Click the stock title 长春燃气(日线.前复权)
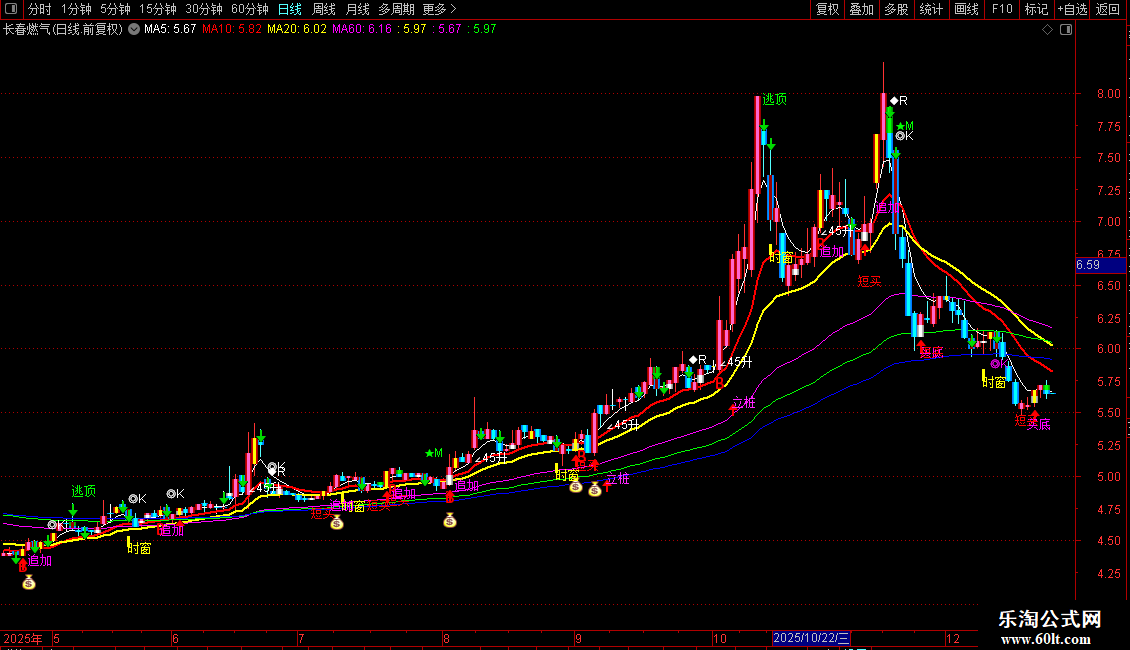 [63, 29]
